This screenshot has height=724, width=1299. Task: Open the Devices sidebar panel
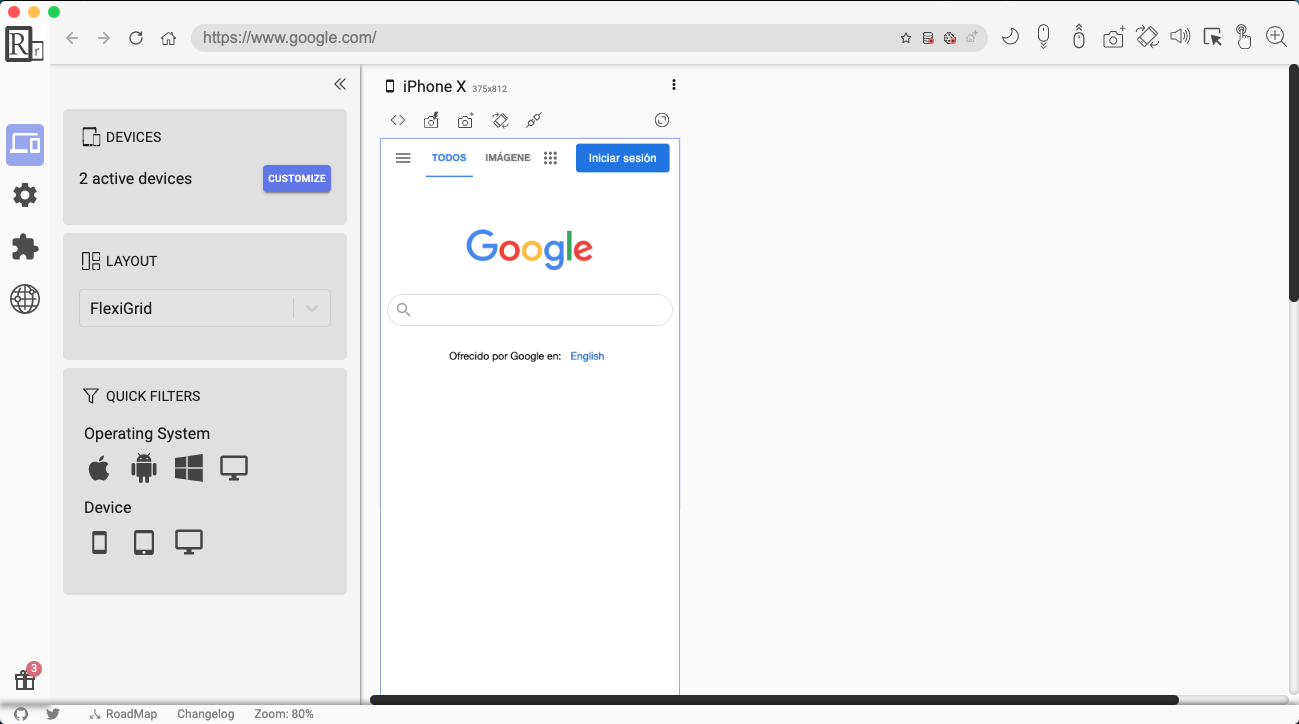[x=25, y=145]
